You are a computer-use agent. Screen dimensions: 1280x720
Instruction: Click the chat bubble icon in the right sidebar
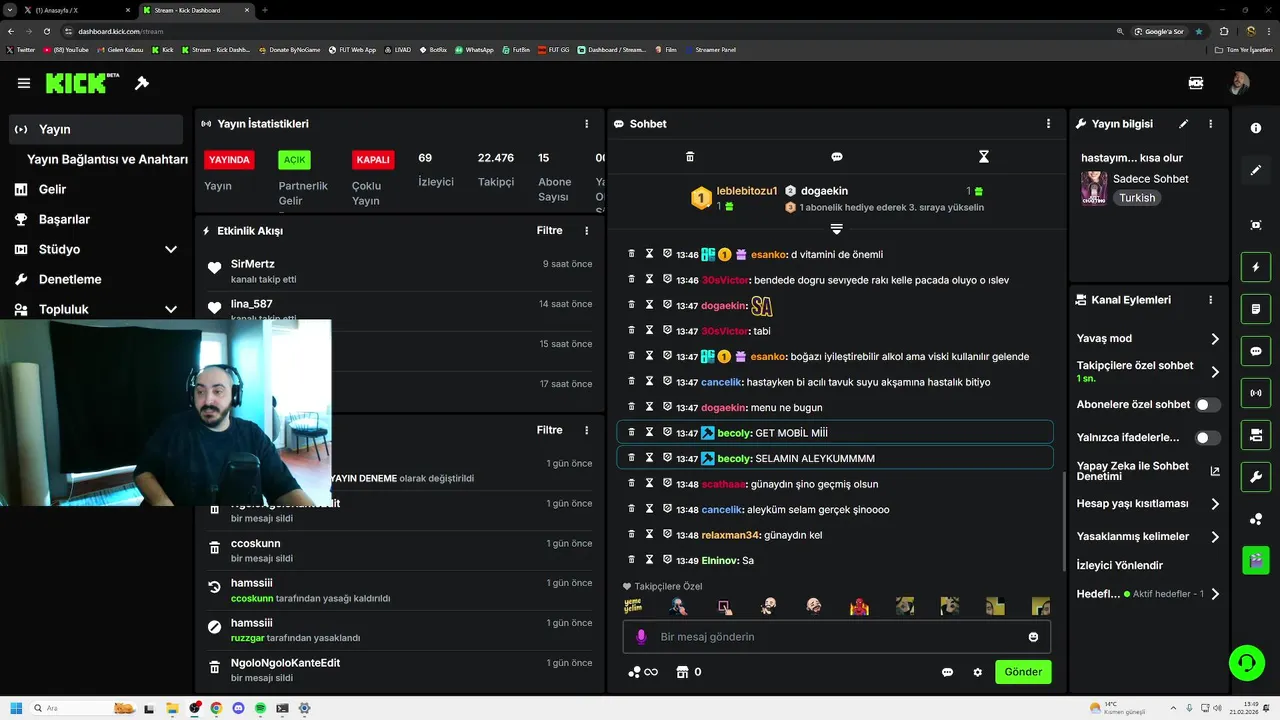(1256, 351)
